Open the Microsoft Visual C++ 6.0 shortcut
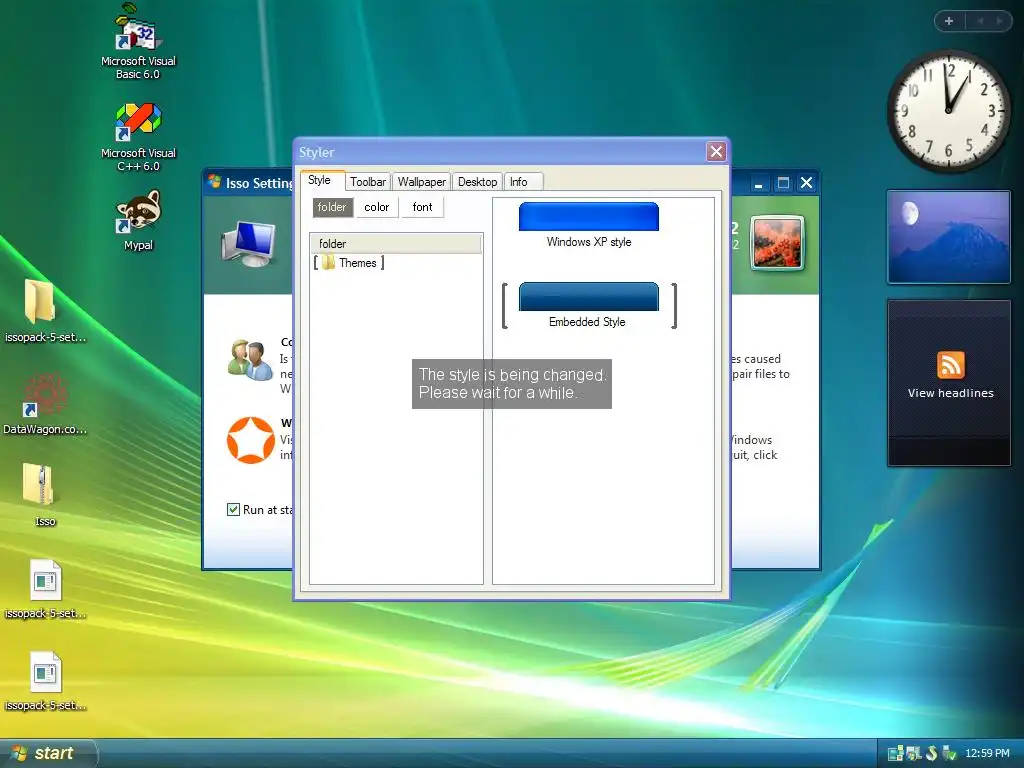The height and width of the screenshot is (768, 1024). (138, 136)
